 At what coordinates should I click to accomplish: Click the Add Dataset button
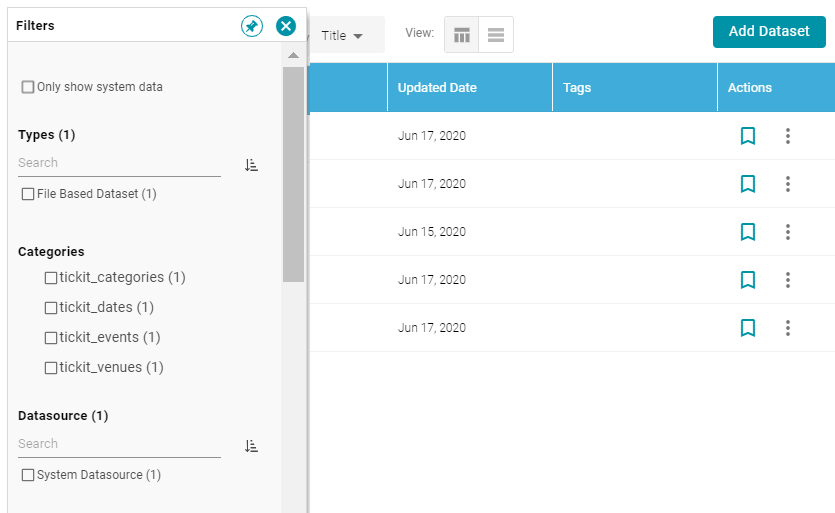[769, 31]
